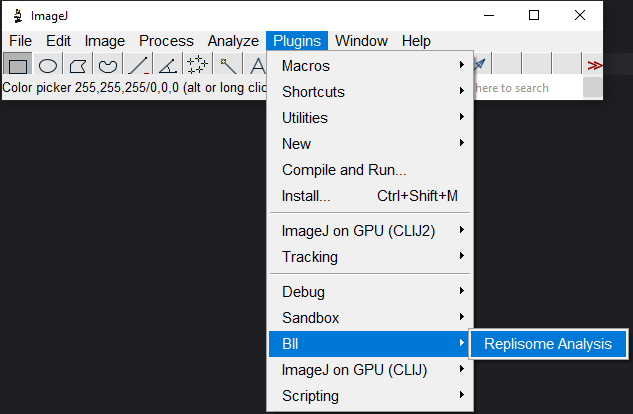Expand the Scripting submenu

point(370,396)
